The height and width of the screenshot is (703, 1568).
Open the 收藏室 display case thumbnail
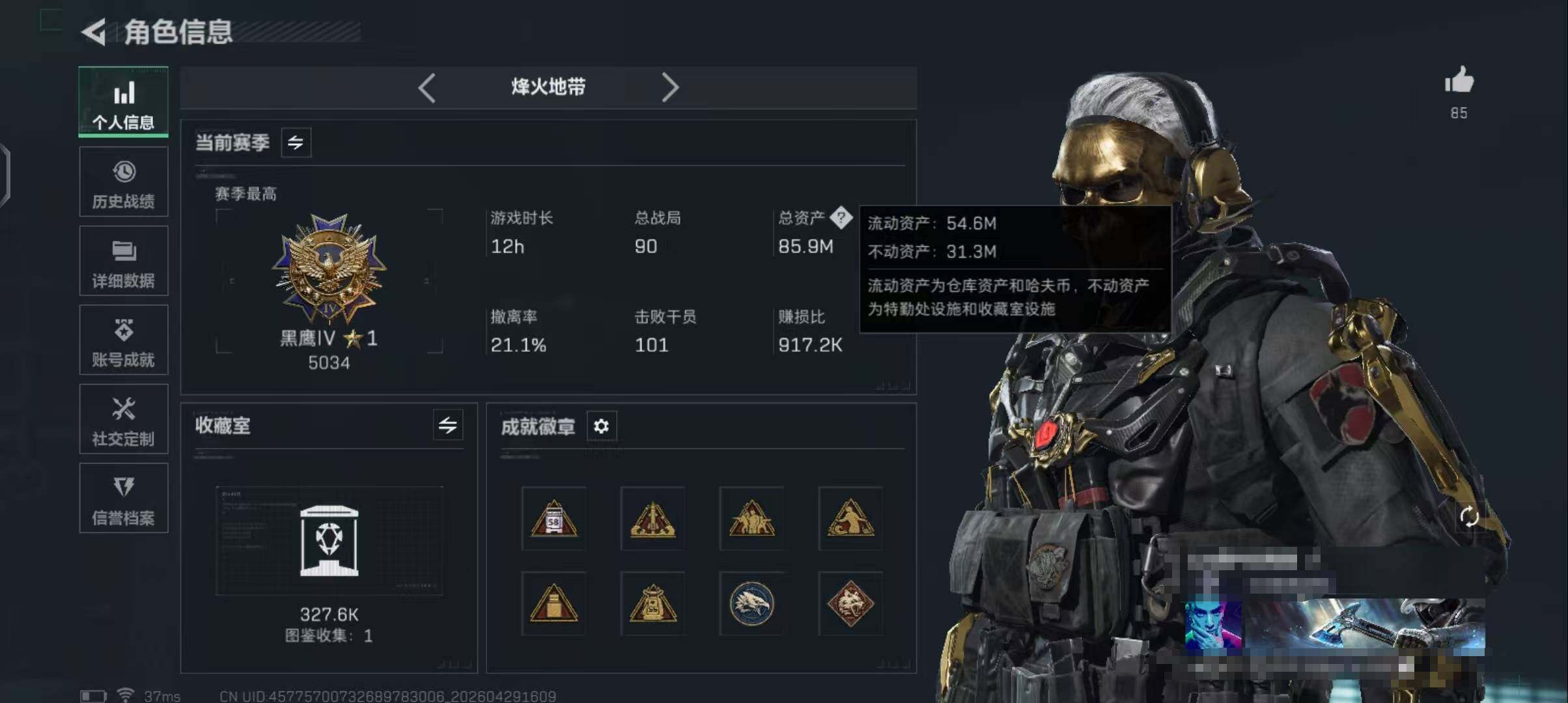(x=329, y=541)
